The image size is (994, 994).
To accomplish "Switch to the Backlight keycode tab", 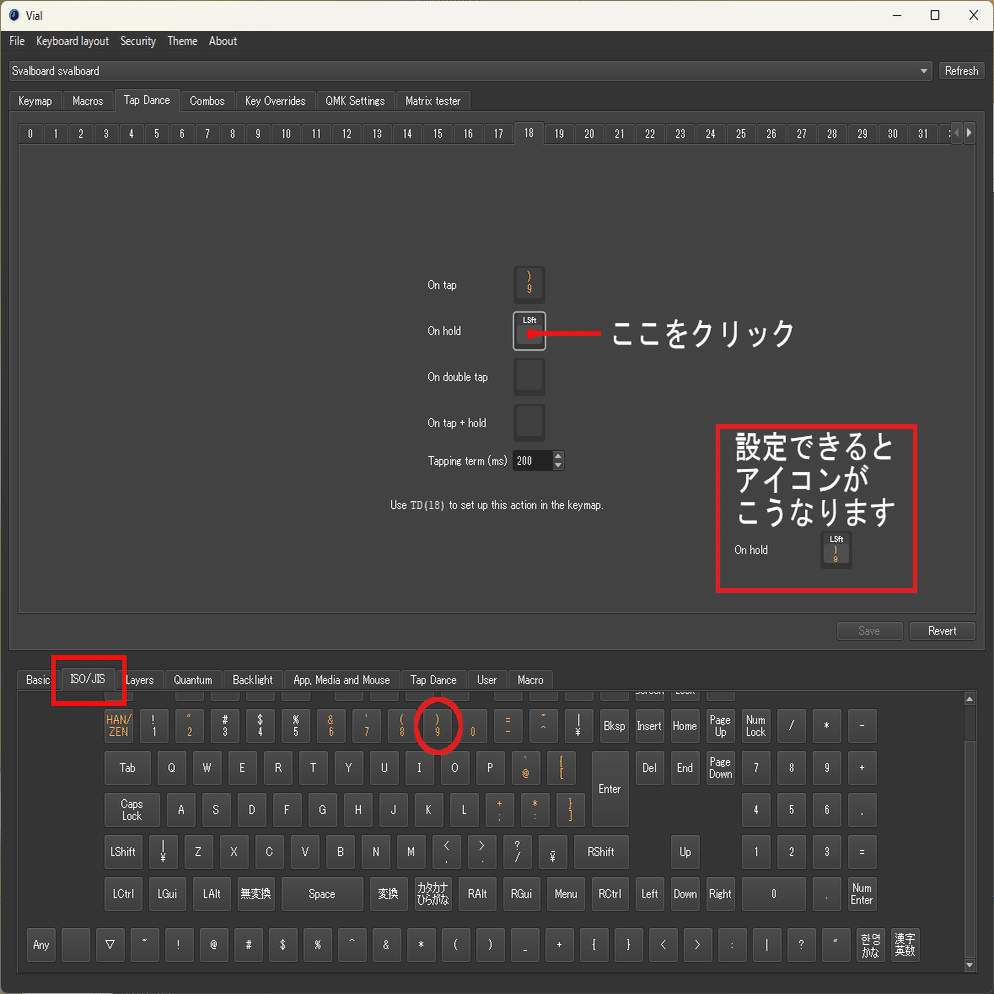I will tap(252, 680).
